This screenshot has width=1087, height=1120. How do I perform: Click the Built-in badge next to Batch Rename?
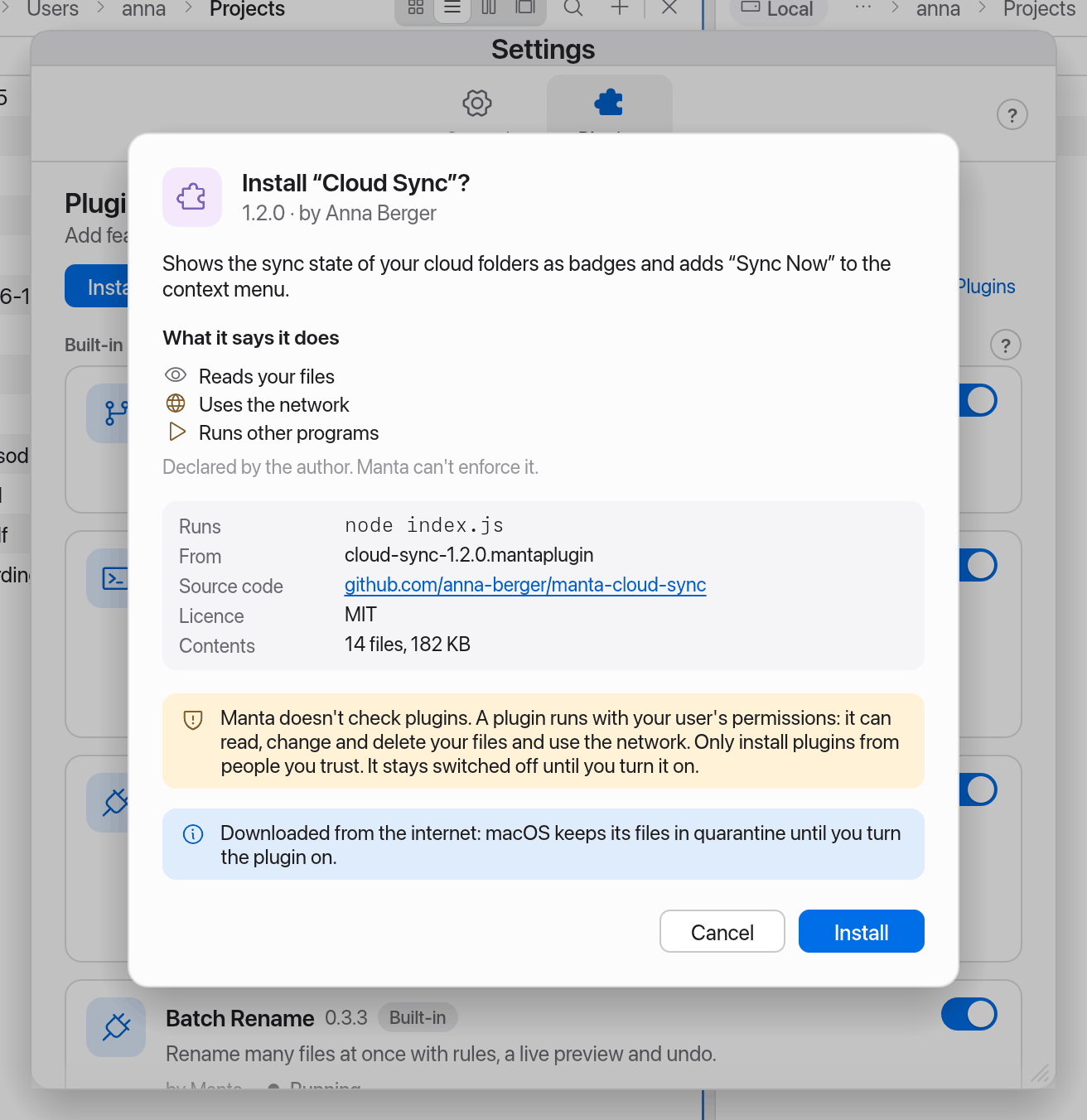[x=418, y=1017]
